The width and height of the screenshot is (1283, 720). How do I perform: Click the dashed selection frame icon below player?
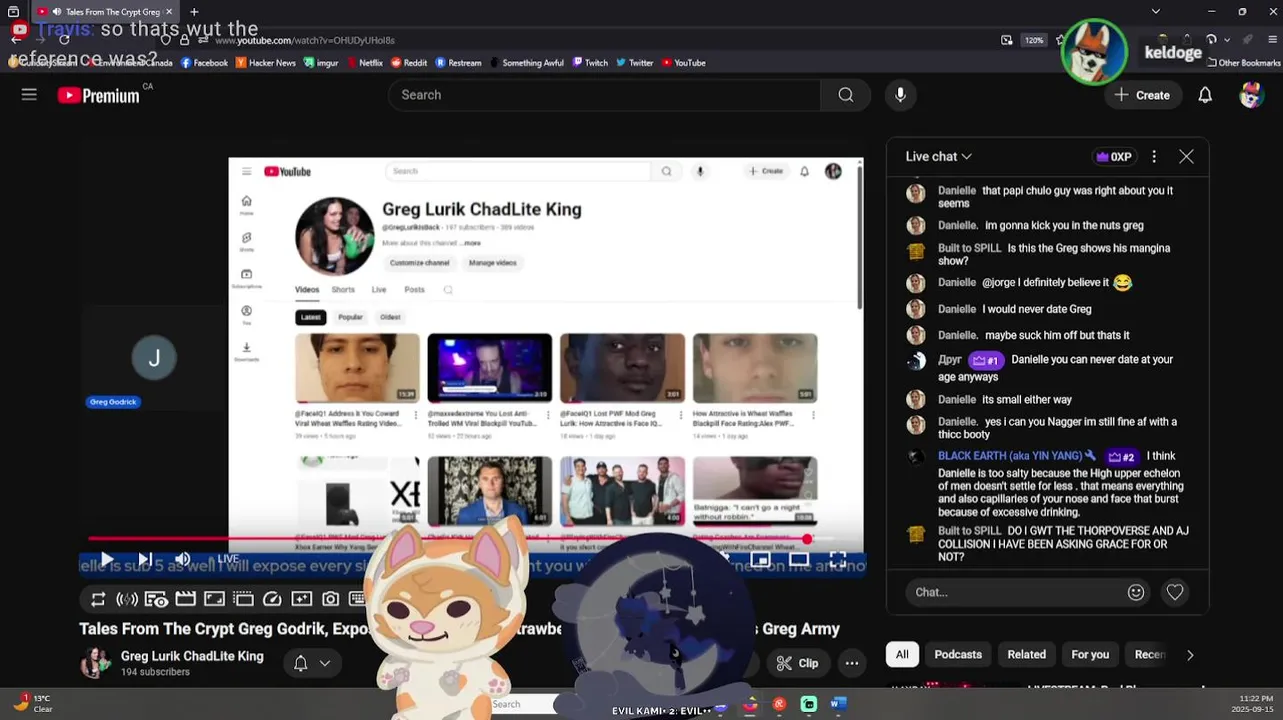point(243,599)
